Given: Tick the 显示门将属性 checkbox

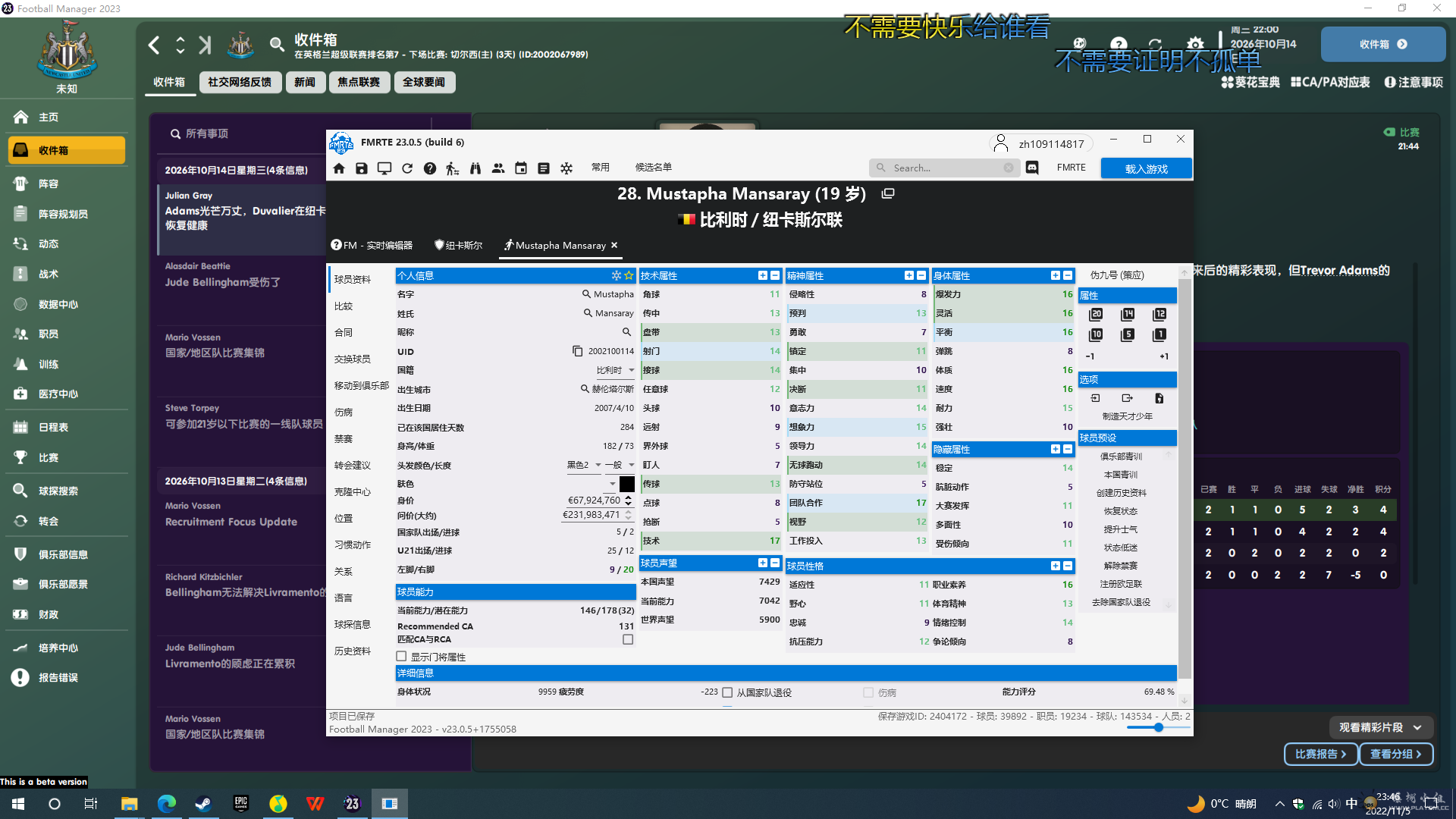Looking at the screenshot, I should coord(402,657).
